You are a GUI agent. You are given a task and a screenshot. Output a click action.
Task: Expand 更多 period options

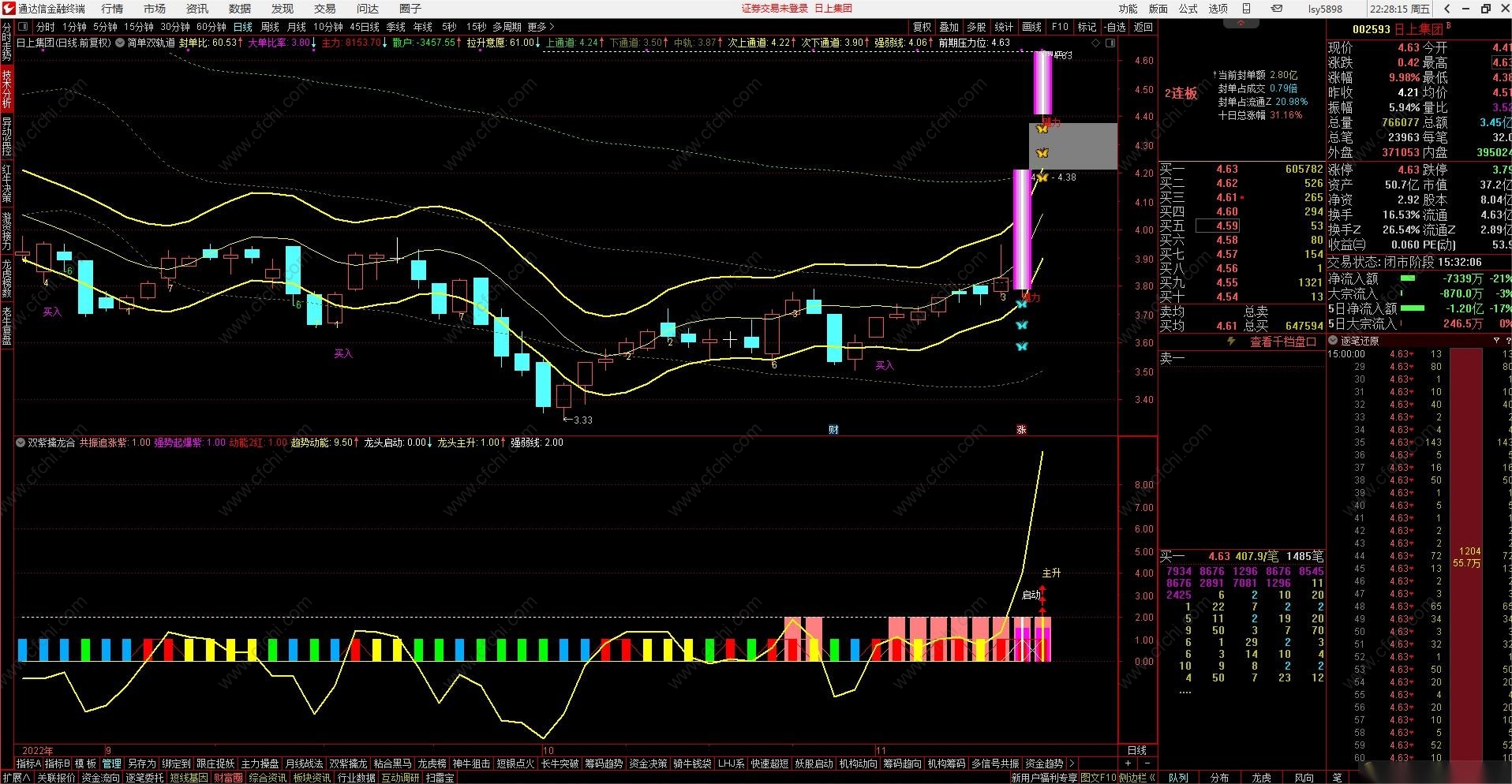(541, 27)
